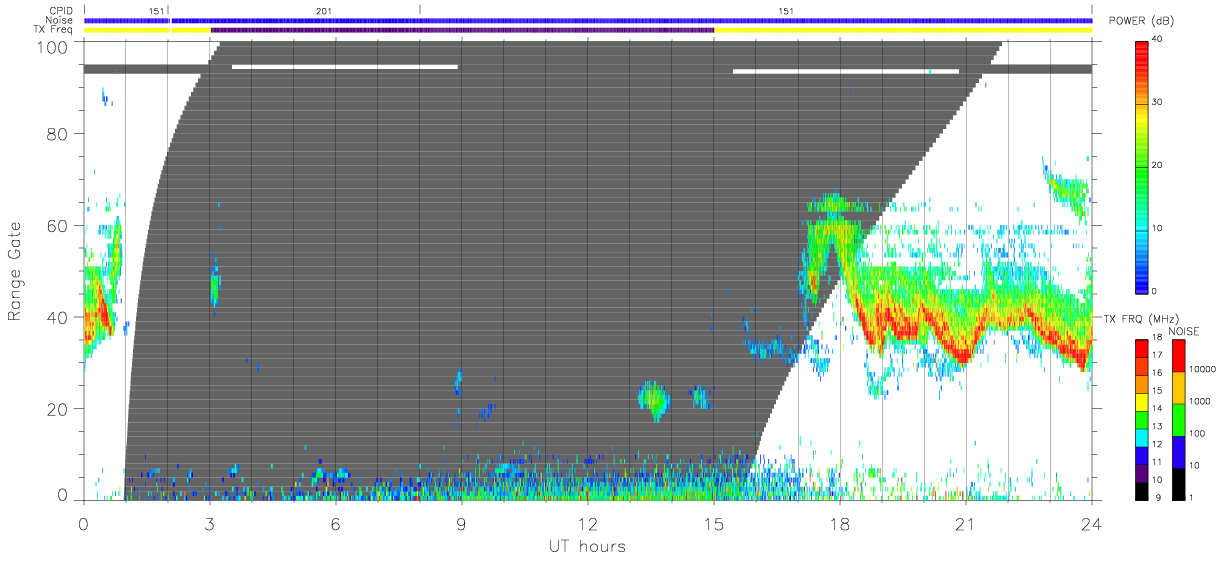Click the Range Gate axis title
The height and width of the screenshot is (567, 1228).
pyautogui.click(x=15, y=271)
